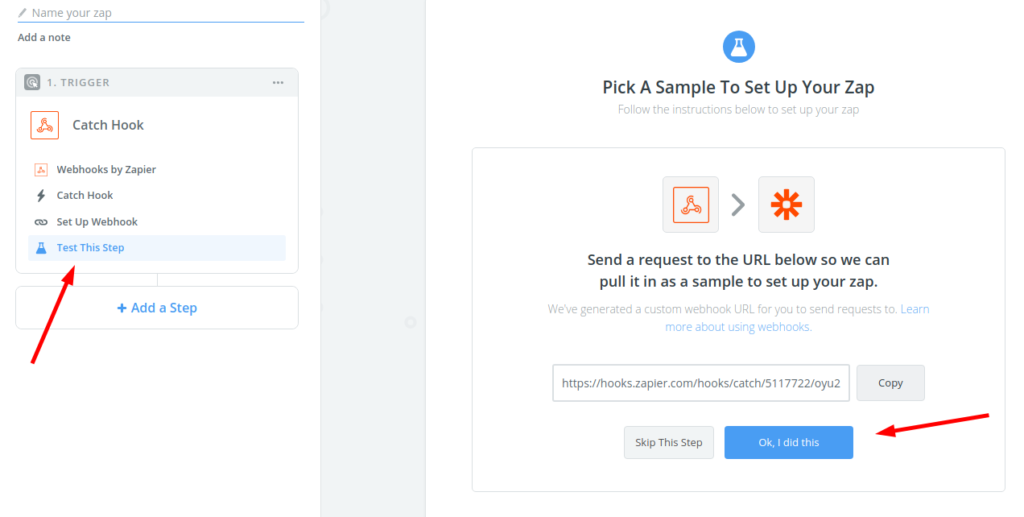This screenshot has height=517, width=1024.
Task: Select the Test This Step item
Action: click(91, 248)
